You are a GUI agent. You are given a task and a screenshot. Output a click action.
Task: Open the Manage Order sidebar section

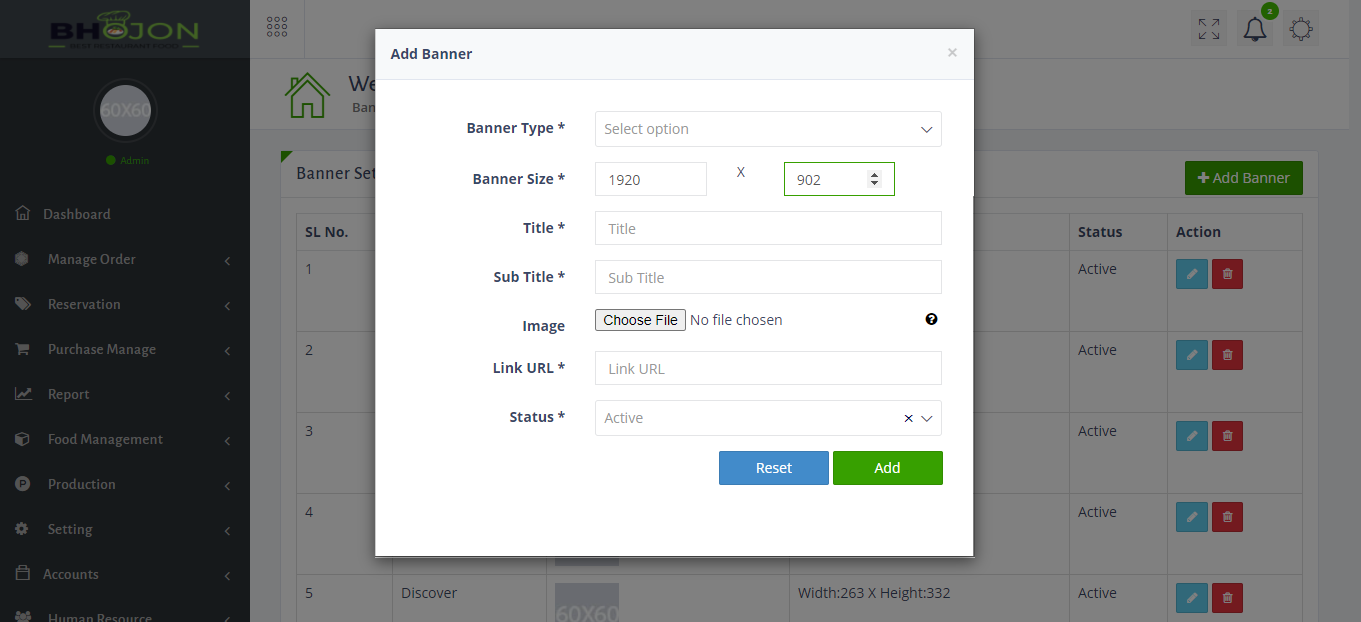pyautogui.click(x=90, y=258)
